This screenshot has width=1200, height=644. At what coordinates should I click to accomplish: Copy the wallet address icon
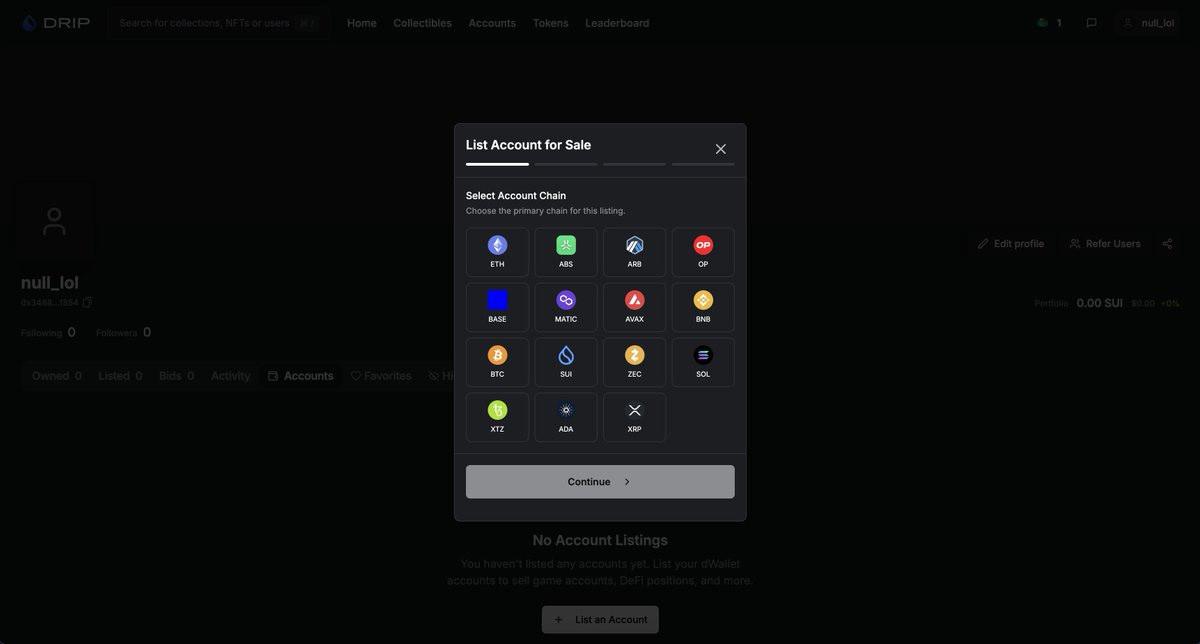point(87,302)
